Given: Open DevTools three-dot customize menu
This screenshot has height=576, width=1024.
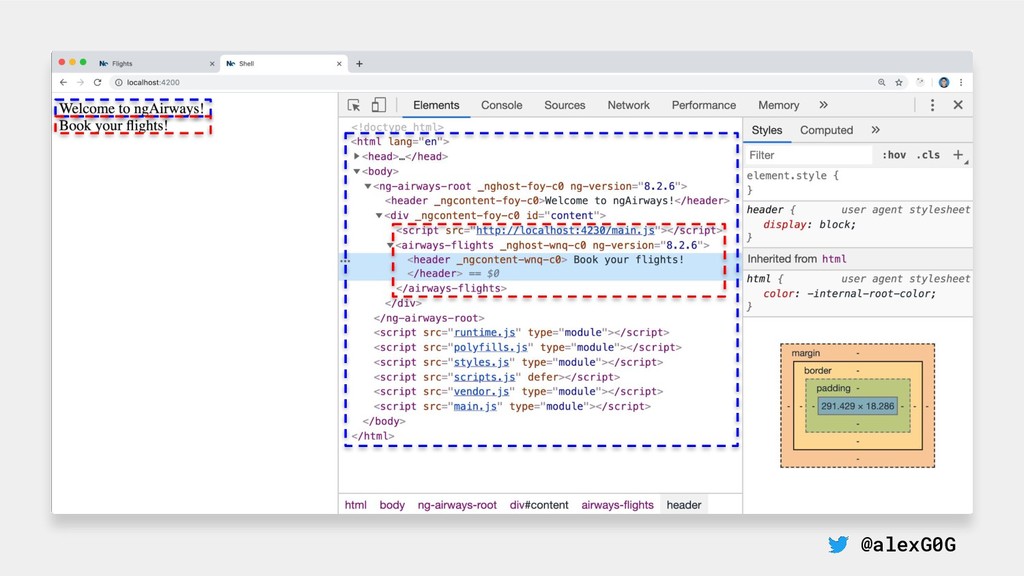Looking at the screenshot, I should coord(932,105).
